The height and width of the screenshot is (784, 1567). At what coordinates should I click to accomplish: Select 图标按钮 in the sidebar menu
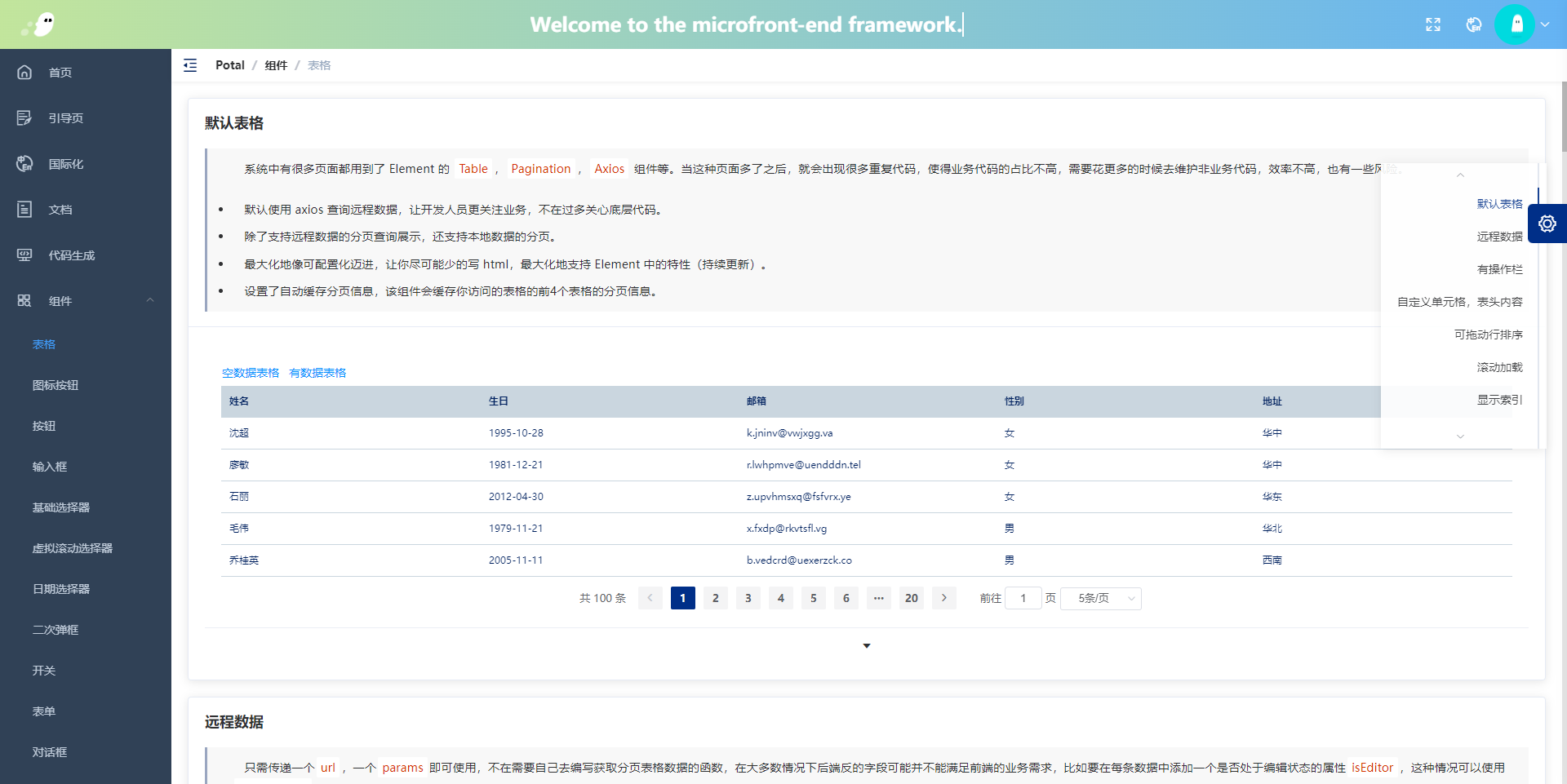[55, 385]
